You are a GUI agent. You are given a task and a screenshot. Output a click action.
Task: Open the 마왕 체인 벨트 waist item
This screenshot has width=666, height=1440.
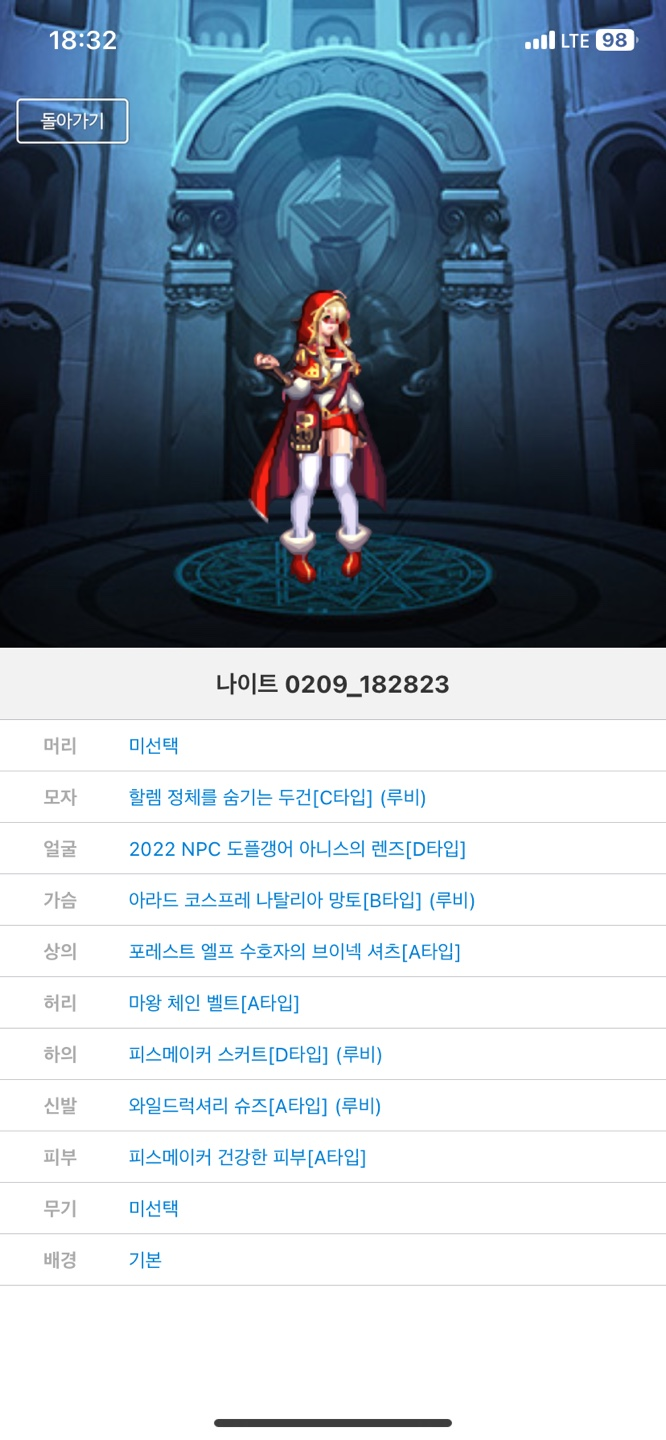(214, 1003)
